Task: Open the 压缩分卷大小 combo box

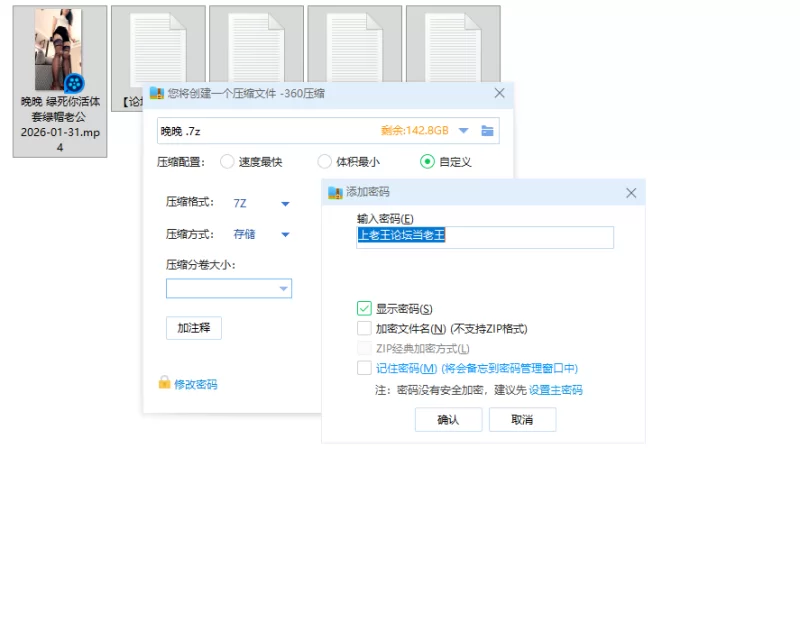Action: pyautogui.click(x=229, y=288)
